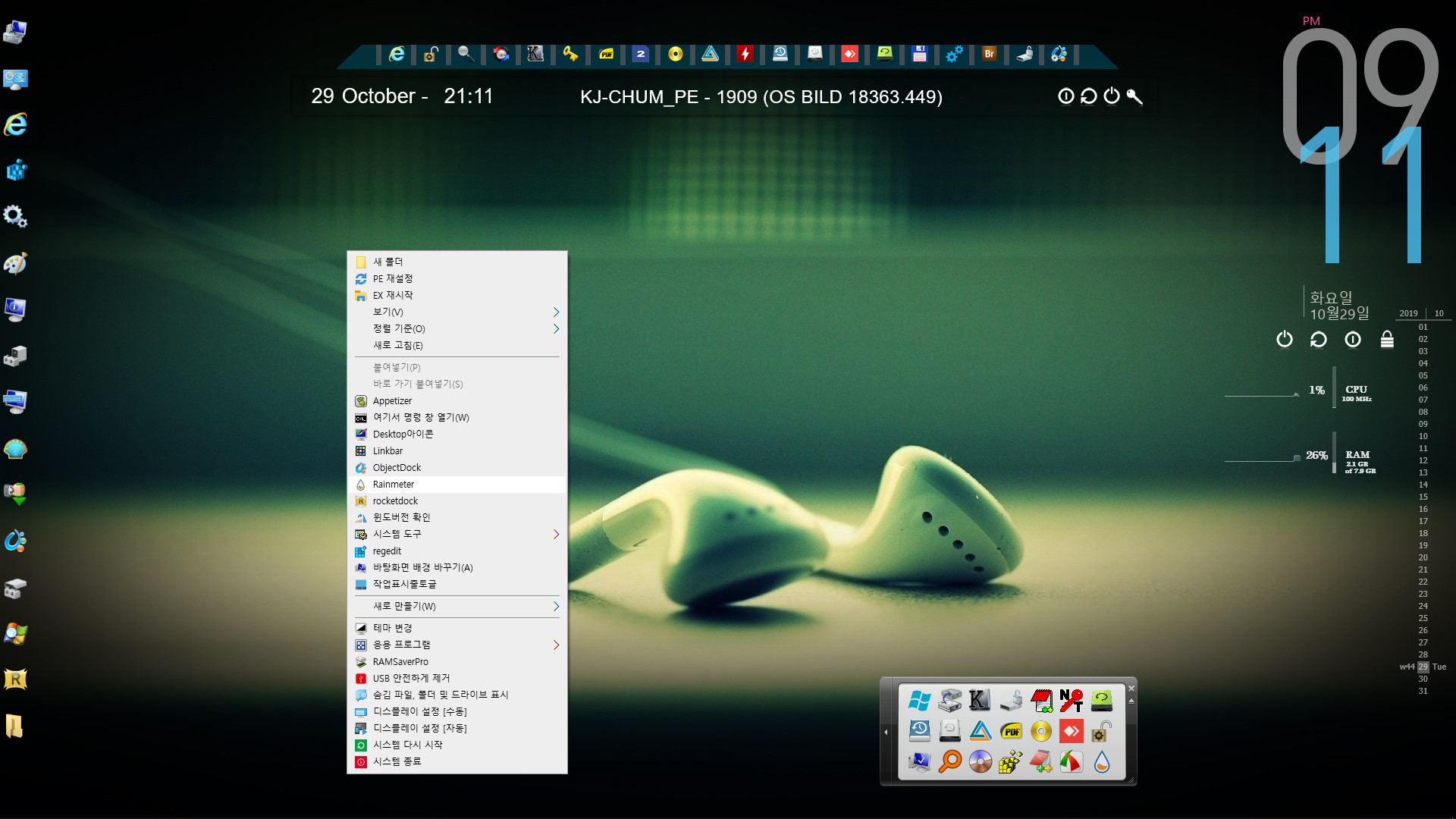Expand the '새로 만들기(W)' submenu
This screenshot has height=819, width=1456.
click(457, 606)
